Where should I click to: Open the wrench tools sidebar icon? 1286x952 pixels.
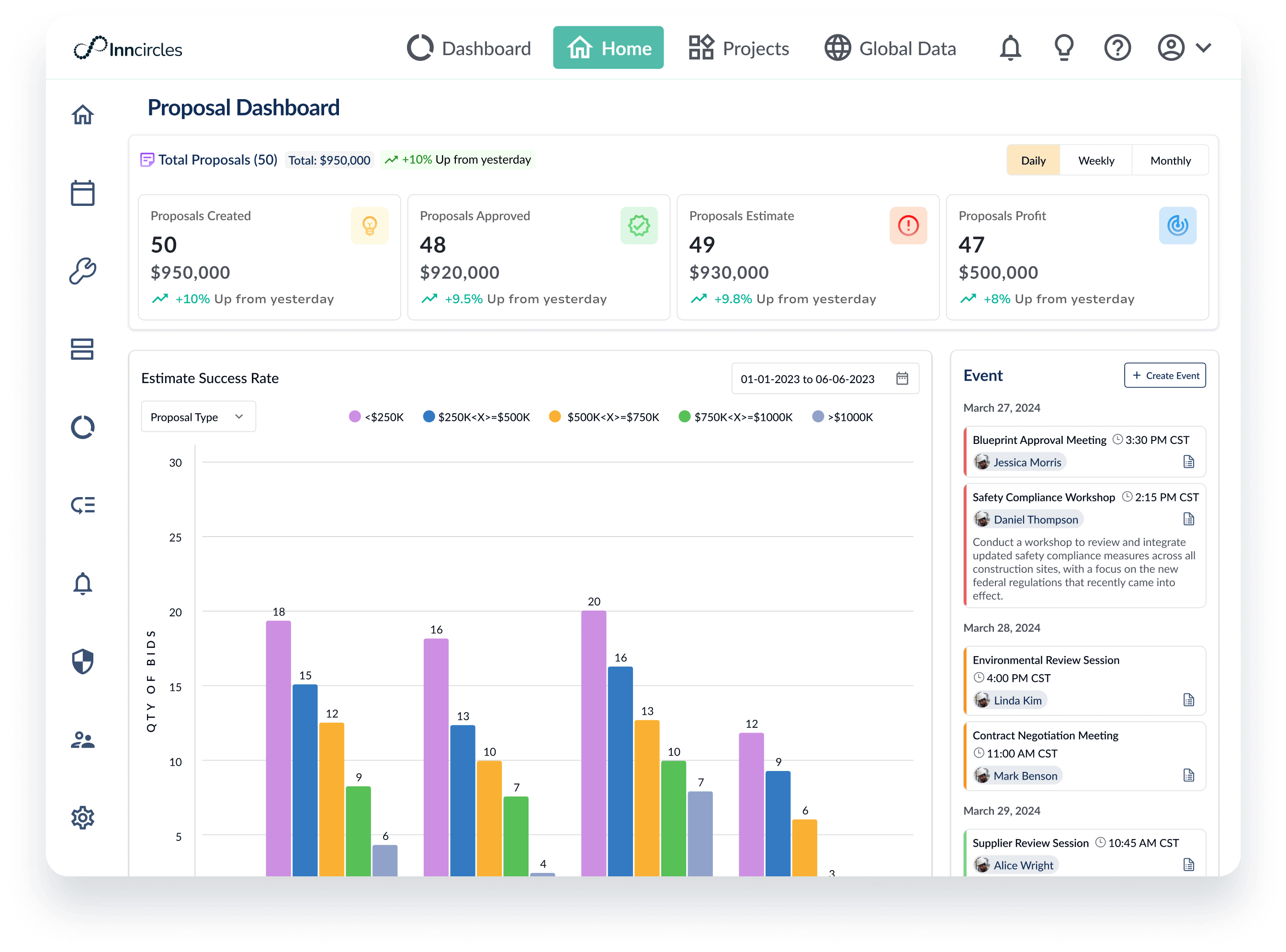click(83, 271)
